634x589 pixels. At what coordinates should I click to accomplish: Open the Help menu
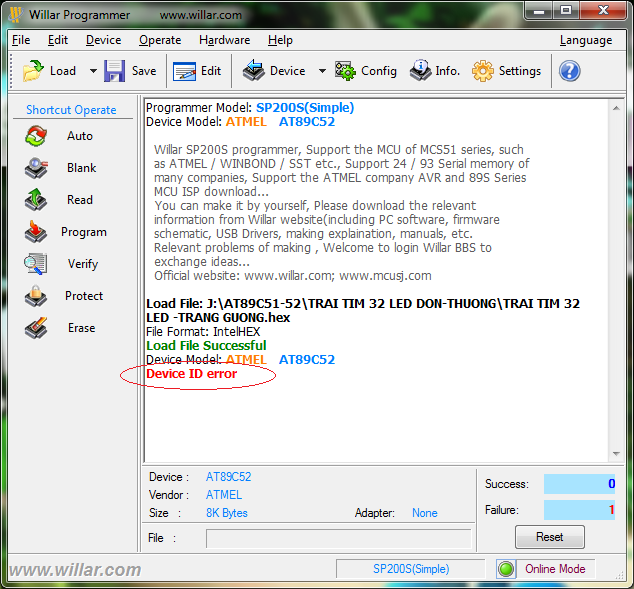280,40
